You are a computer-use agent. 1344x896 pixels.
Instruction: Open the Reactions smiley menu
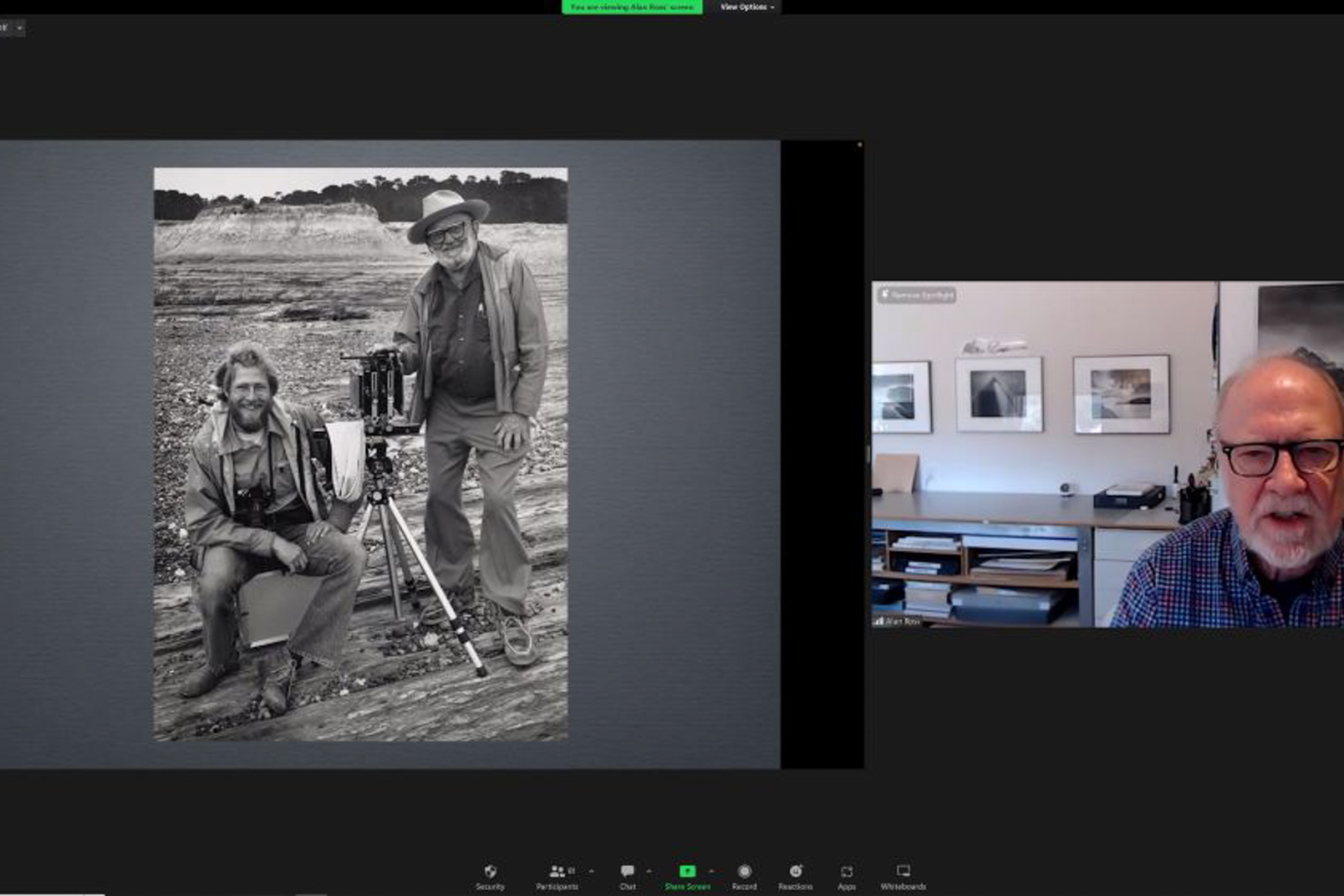tap(795, 874)
